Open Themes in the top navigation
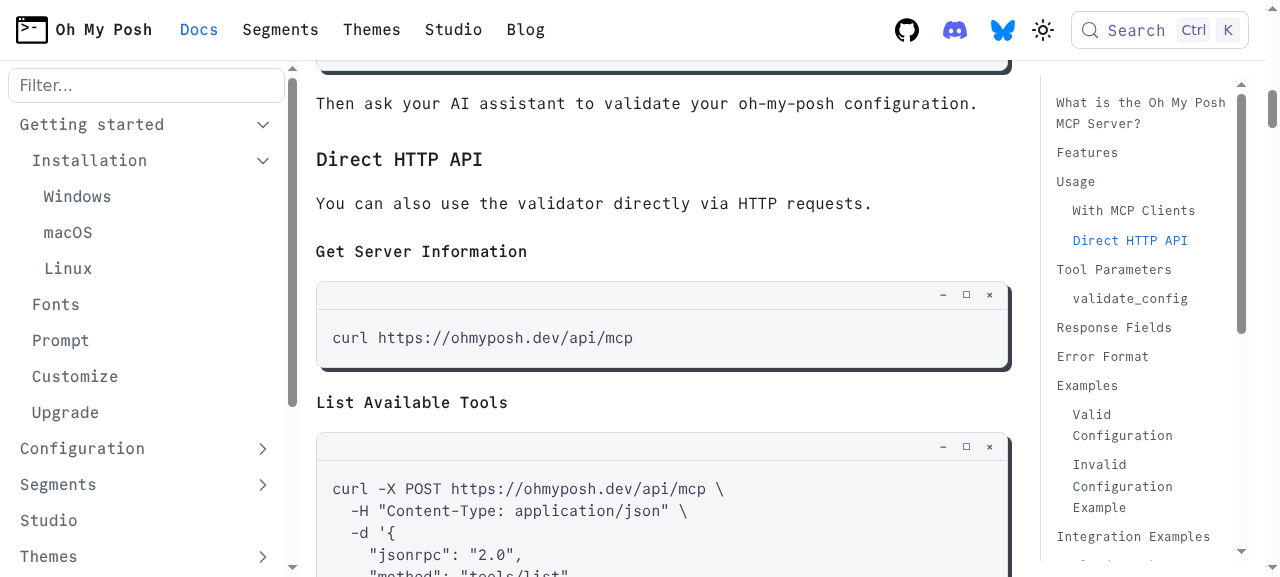Image resolution: width=1280 pixels, height=577 pixels. pyautogui.click(x=372, y=30)
